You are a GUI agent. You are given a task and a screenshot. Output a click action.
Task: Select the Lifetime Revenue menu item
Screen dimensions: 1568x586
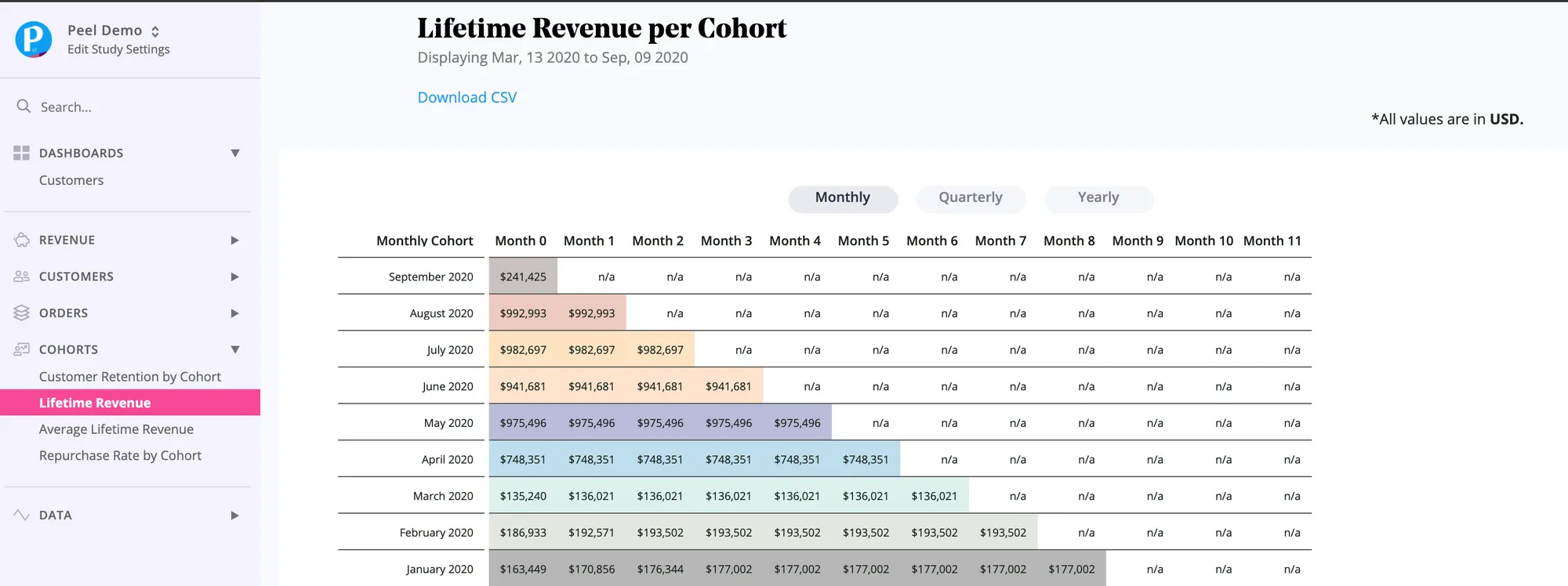point(130,403)
